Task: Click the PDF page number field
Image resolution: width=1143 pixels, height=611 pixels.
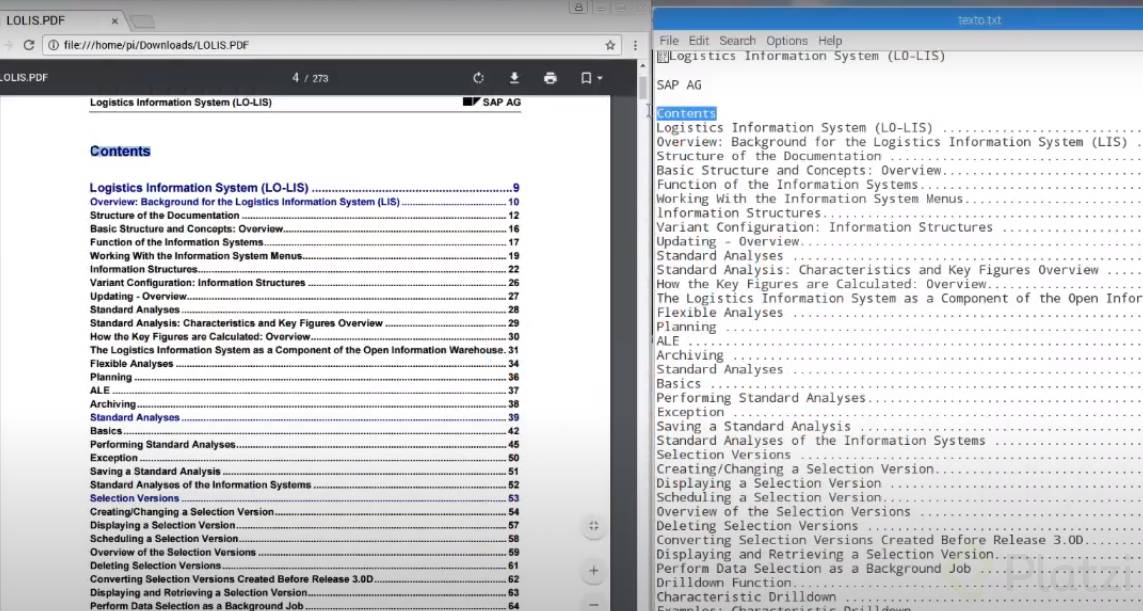Action: tap(295, 78)
